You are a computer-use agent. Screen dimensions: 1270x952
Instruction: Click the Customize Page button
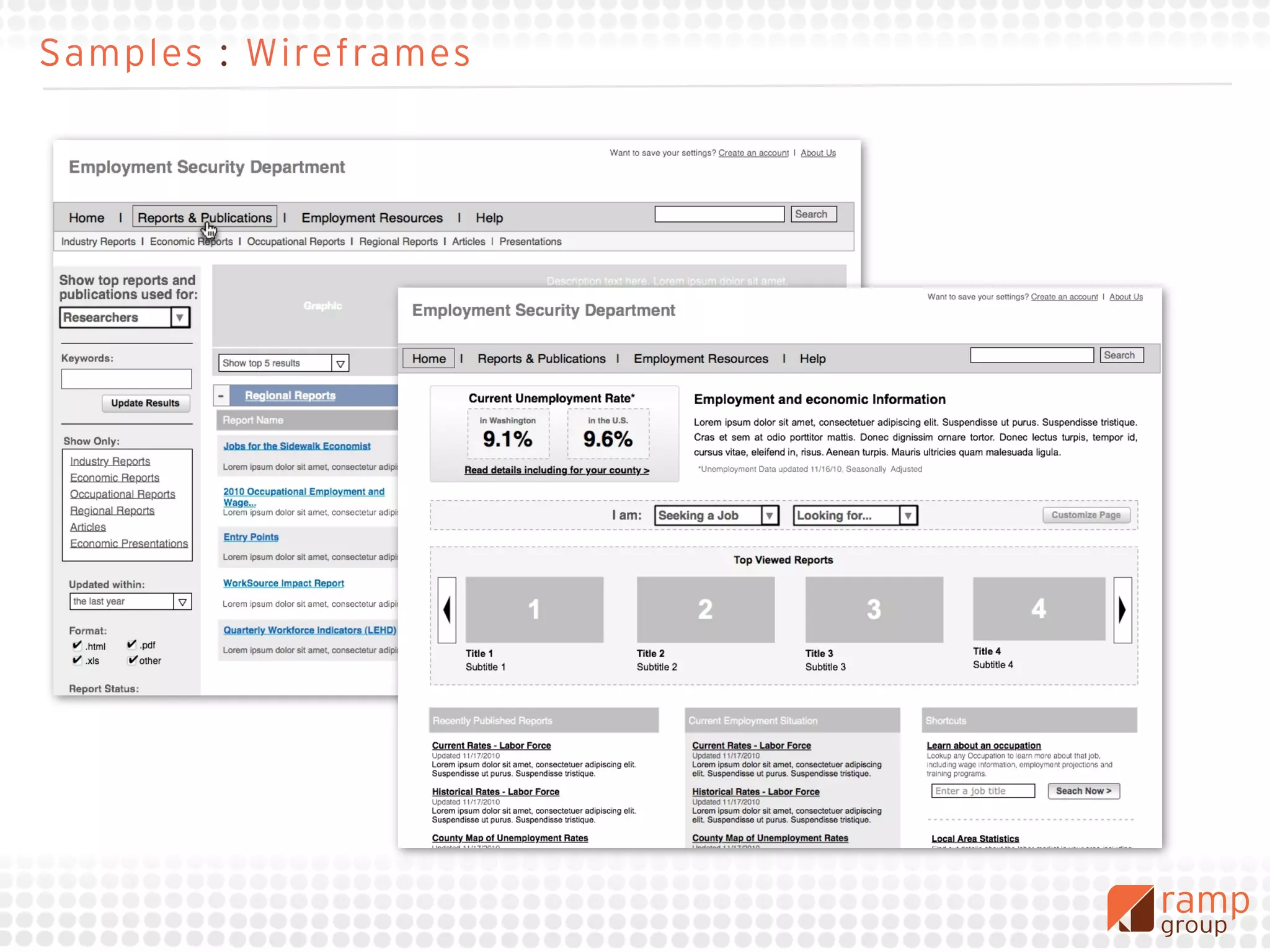tap(1086, 515)
